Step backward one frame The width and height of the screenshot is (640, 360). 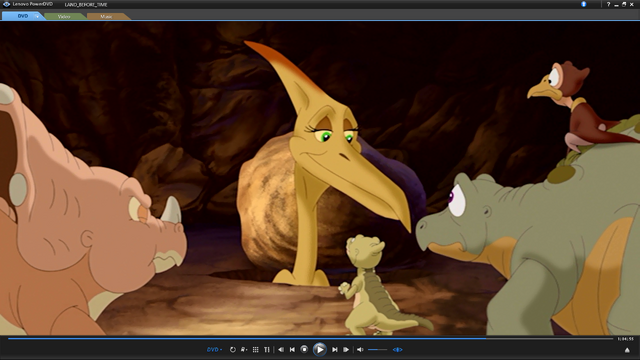(281, 349)
